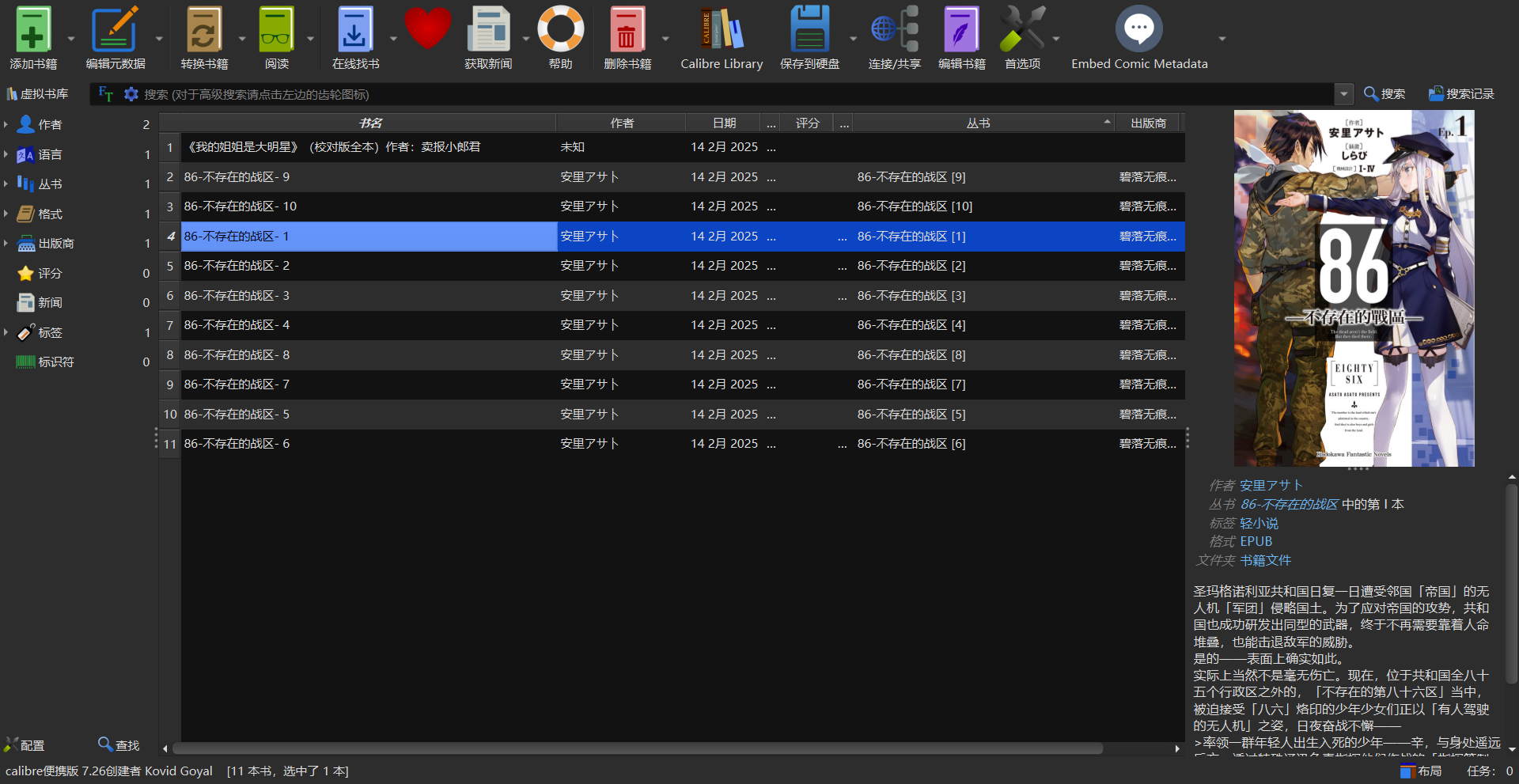Click EPUB format link in details
The image size is (1519, 784).
(1256, 541)
